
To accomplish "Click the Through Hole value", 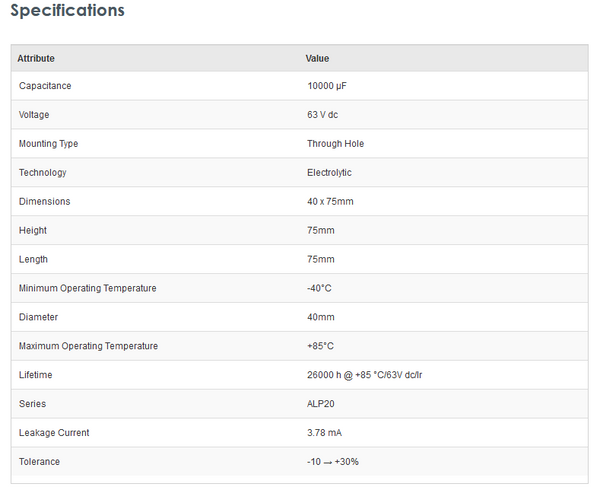I will pyautogui.click(x=335, y=144).
